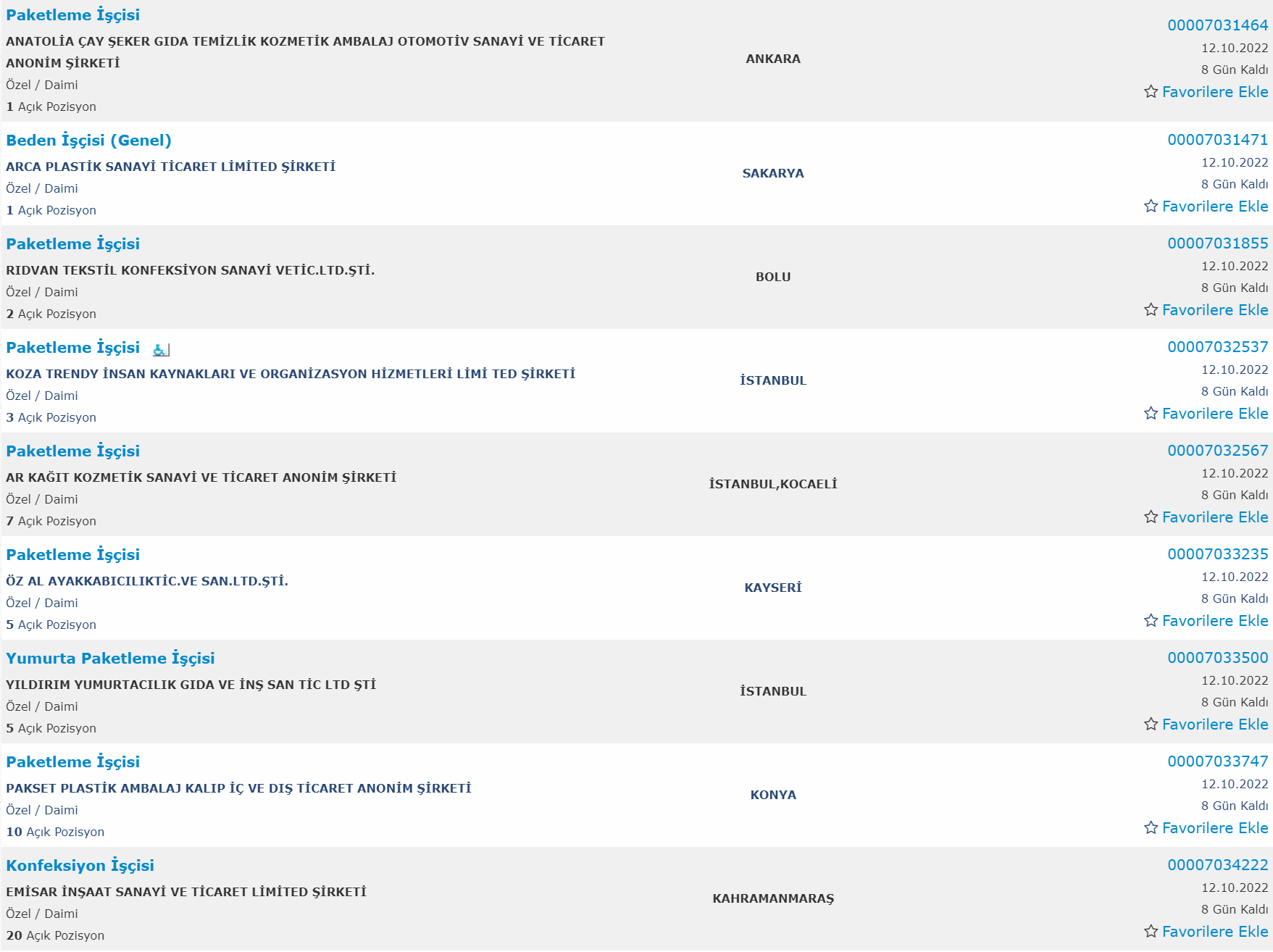Open the Yumurta Paketleme İşçisi posting
The image size is (1273, 952).
pos(110,658)
